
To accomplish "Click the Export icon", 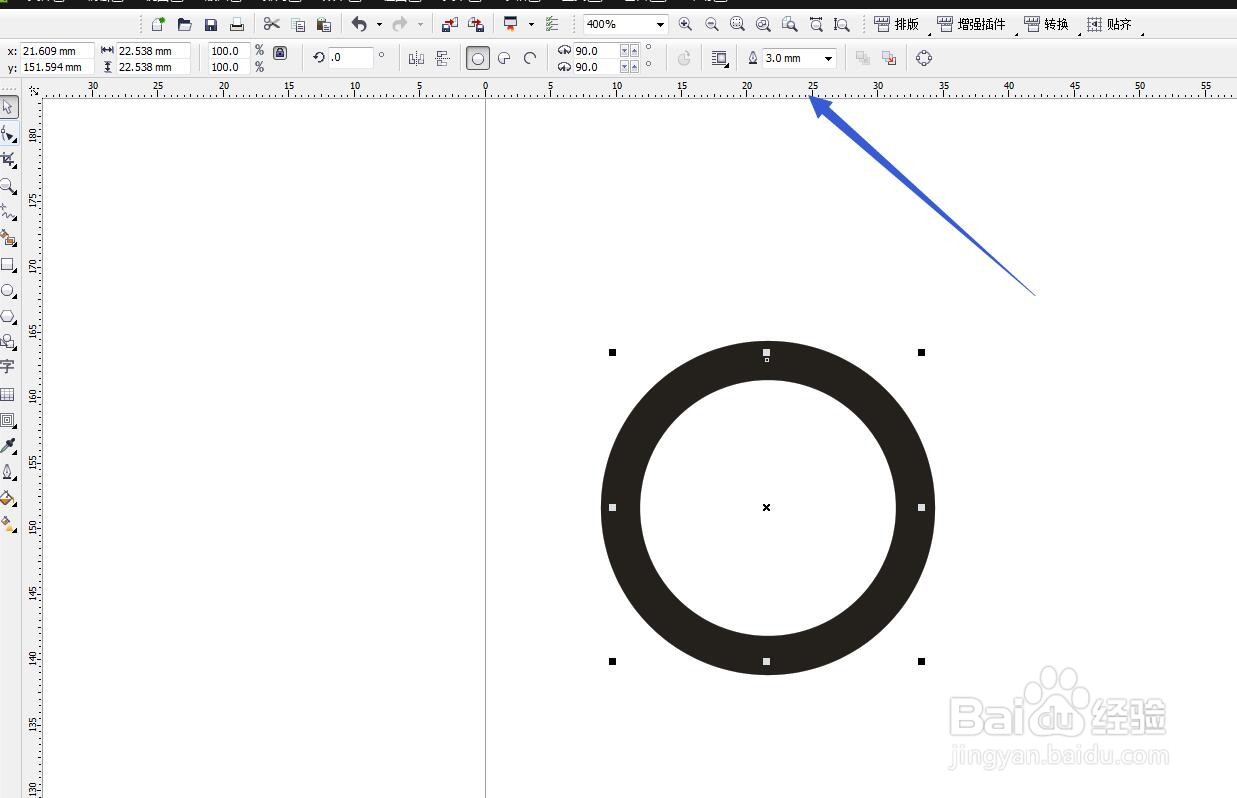I will (476, 24).
